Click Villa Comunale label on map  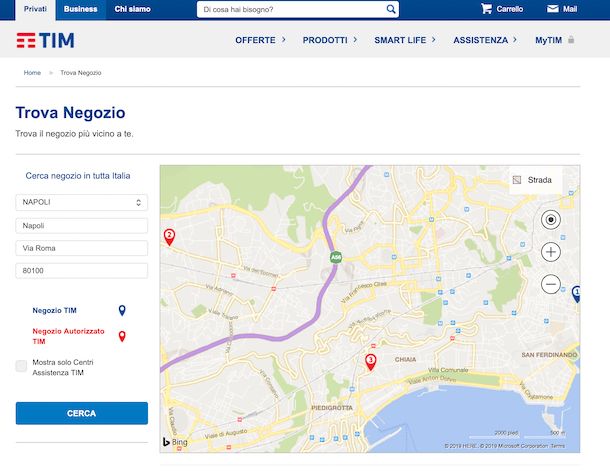coord(448,370)
